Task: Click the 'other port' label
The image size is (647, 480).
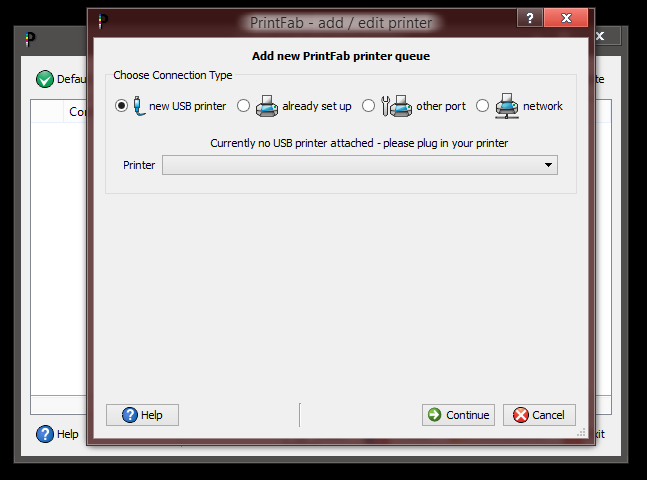Action: [x=441, y=106]
